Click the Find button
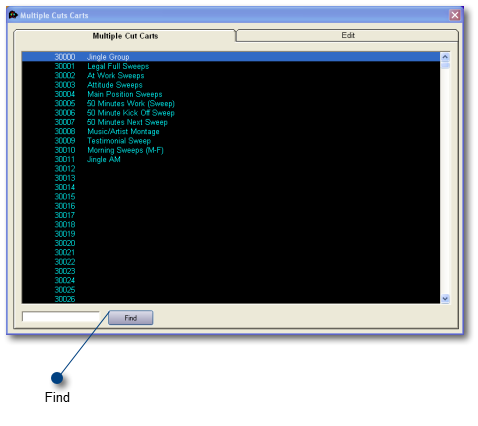Screen dimensions: 478x426 coord(131,318)
